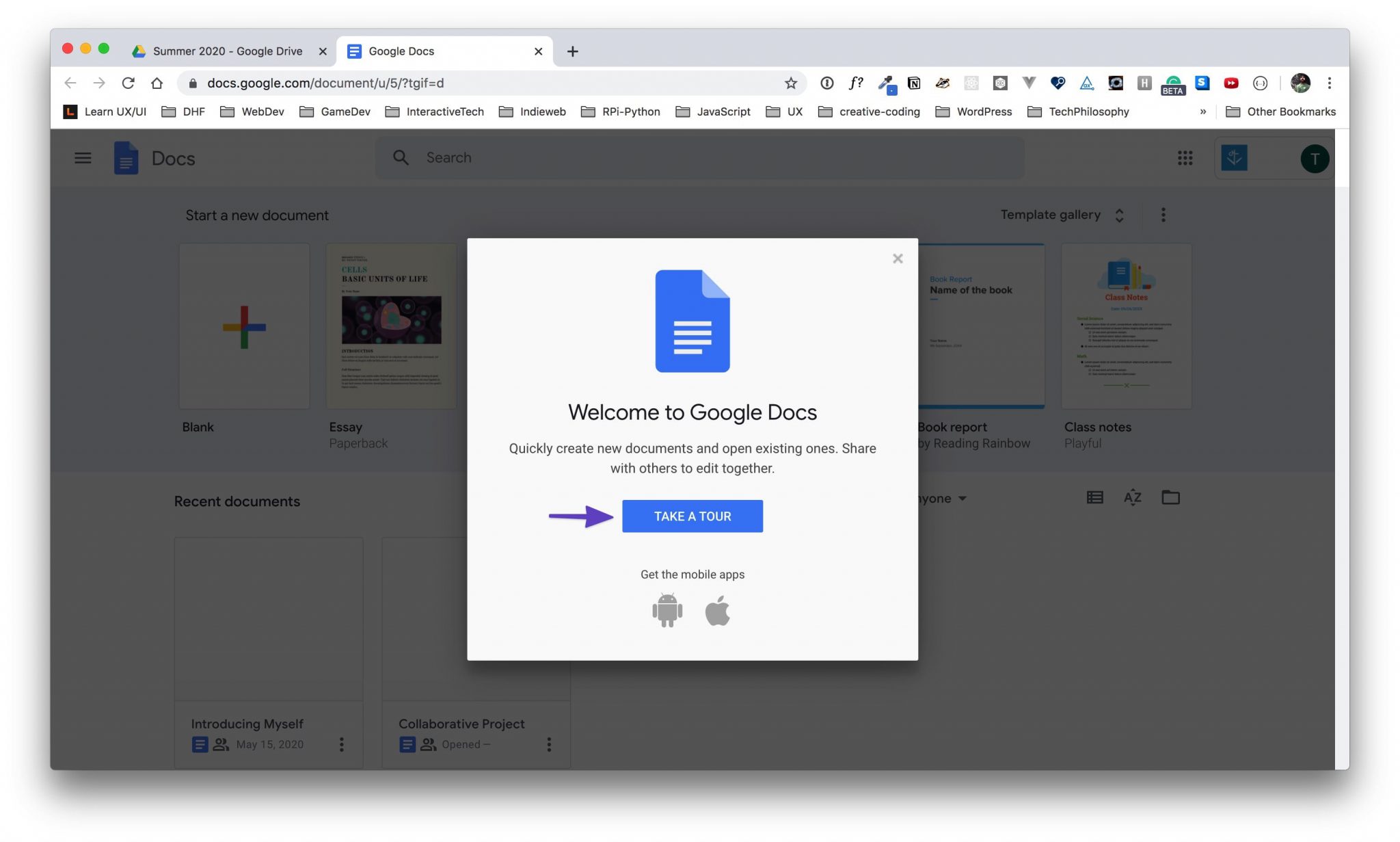Click the Google Docs home logo

click(126, 158)
